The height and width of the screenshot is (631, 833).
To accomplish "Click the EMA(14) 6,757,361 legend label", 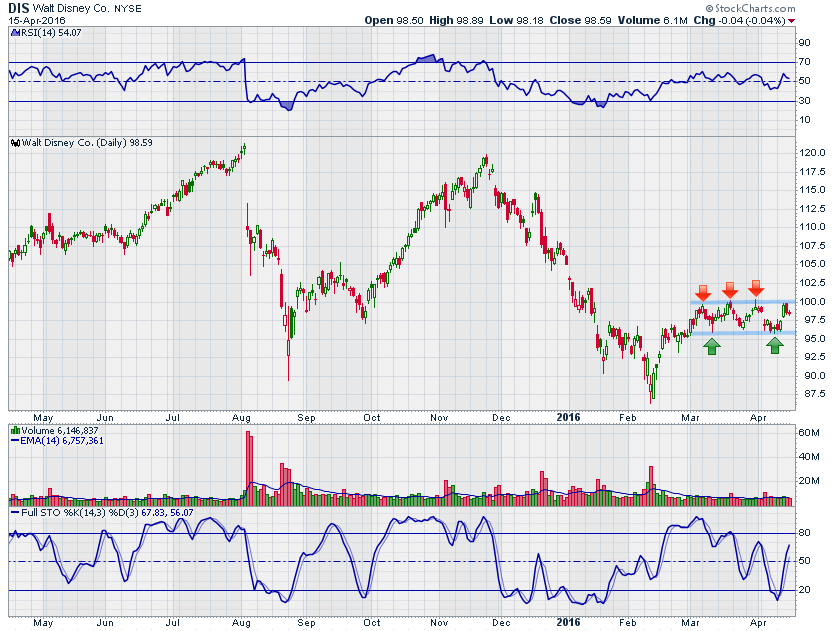I will [62, 441].
